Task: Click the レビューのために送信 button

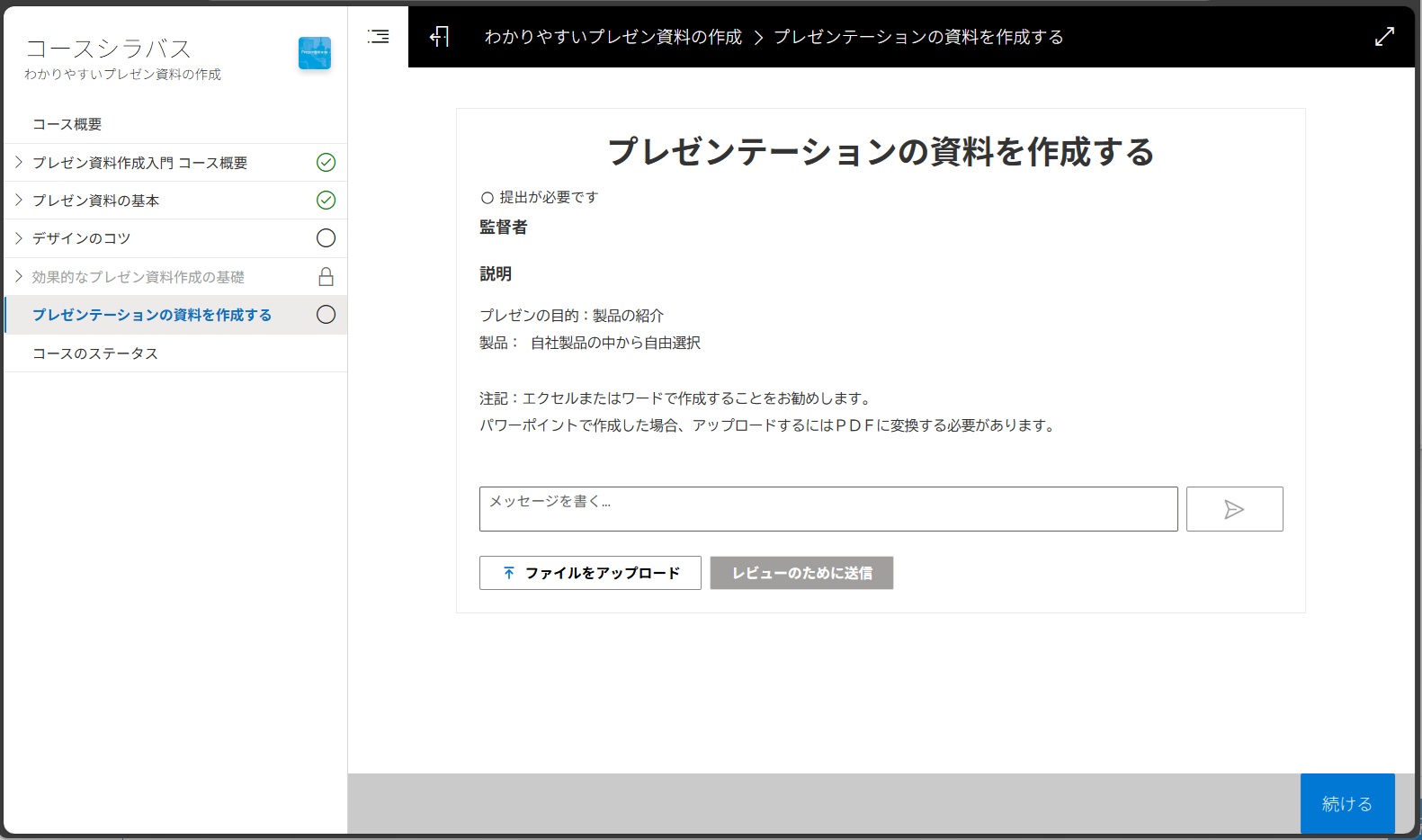Action: pyautogui.click(x=801, y=573)
